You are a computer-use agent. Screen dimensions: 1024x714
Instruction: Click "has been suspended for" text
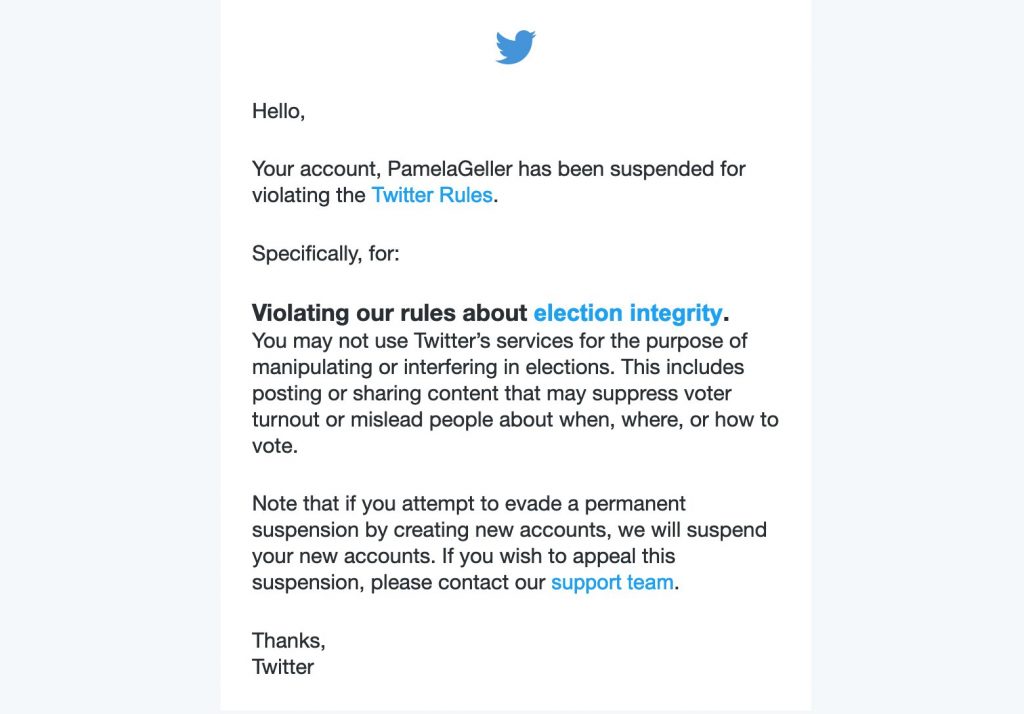pyautogui.click(x=632, y=169)
